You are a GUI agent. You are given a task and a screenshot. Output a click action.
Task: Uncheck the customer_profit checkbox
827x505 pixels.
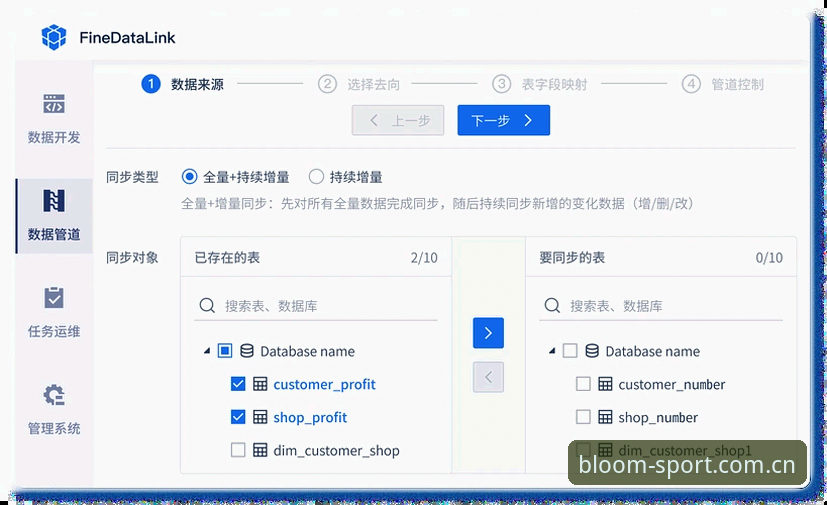(238, 384)
